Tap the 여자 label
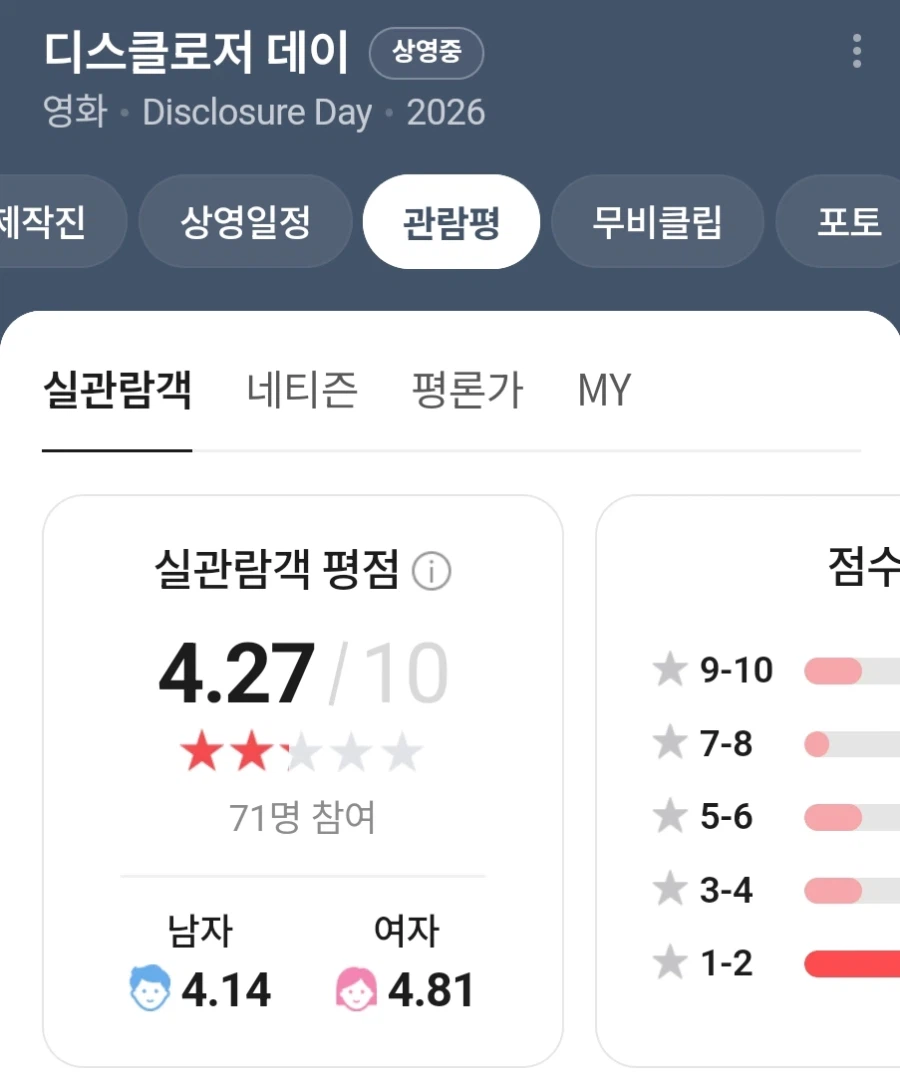The image size is (900, 1087). pos(406,930)
